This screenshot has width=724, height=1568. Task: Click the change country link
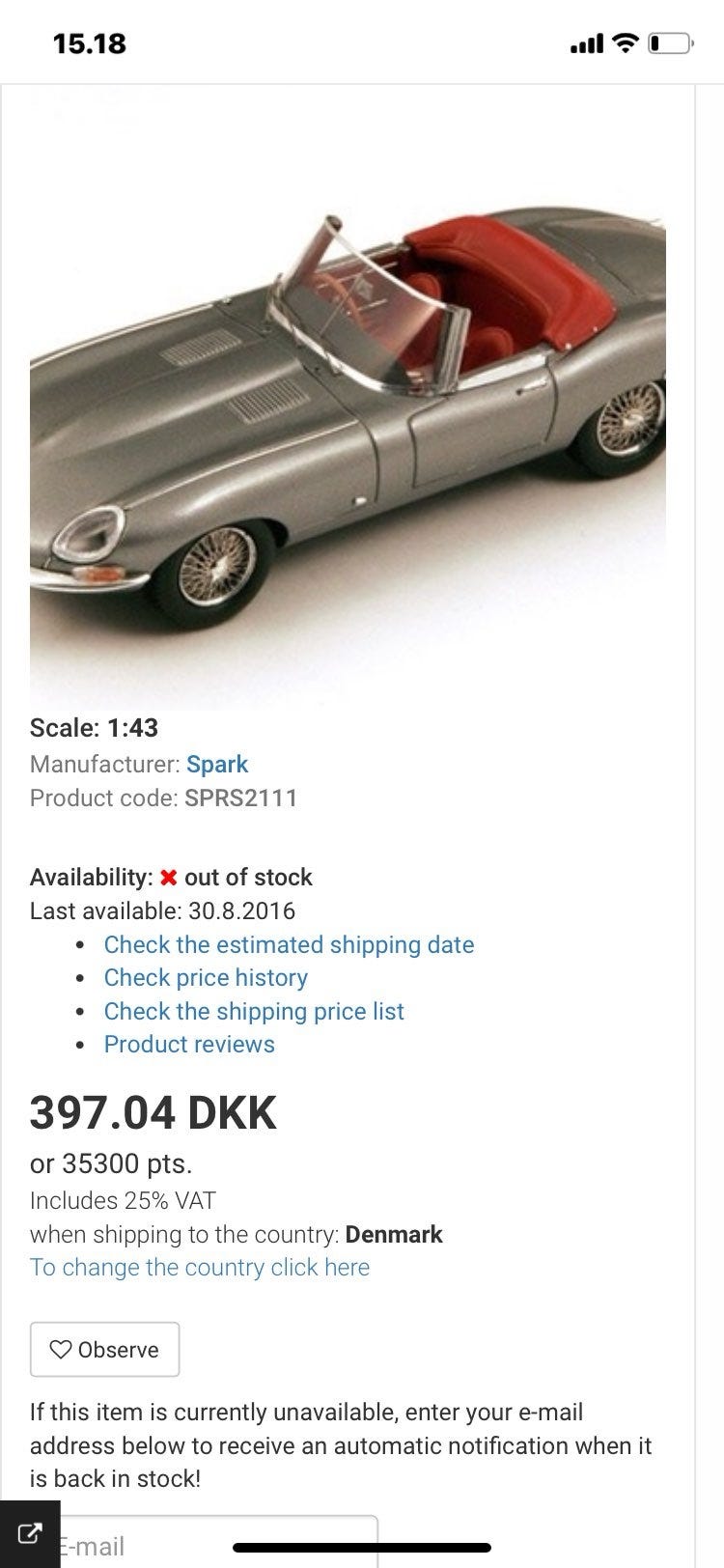coord(200,1267)
